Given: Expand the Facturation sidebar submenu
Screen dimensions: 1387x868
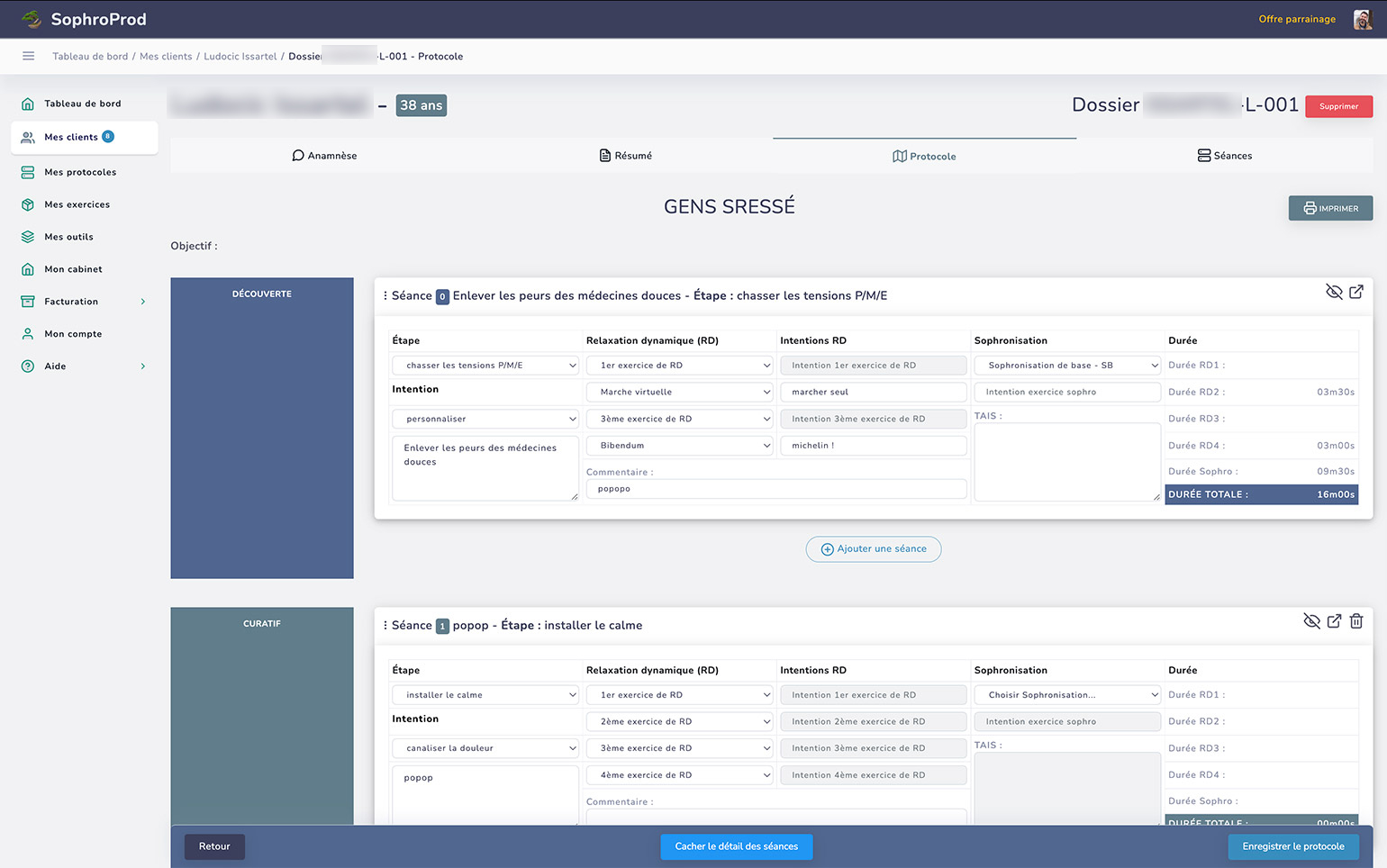Looking at the screenshot, I should (x=142, y=302).
